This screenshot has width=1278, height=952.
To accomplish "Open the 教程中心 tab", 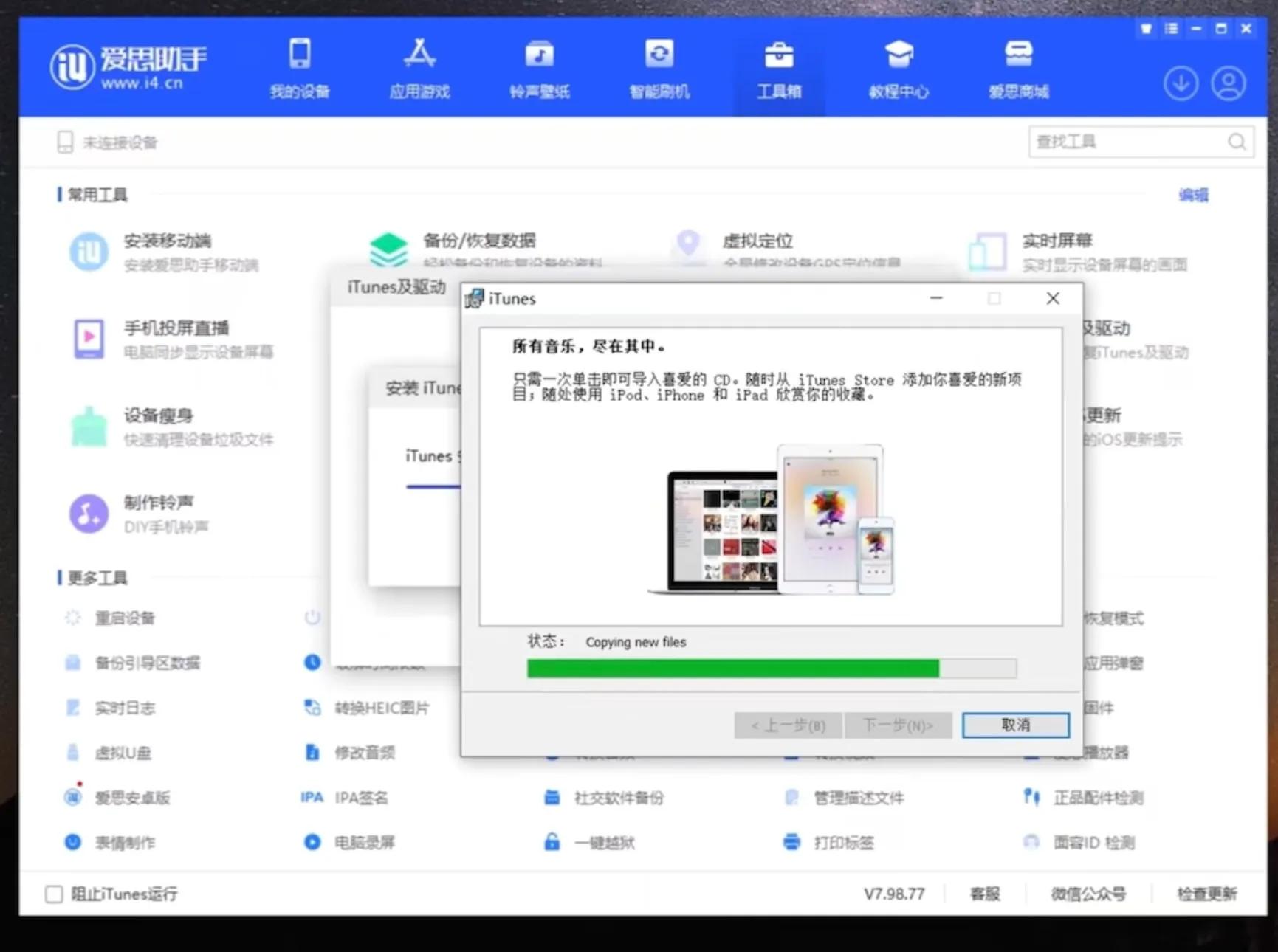I will pyautogui.click(x=898, y=66).
